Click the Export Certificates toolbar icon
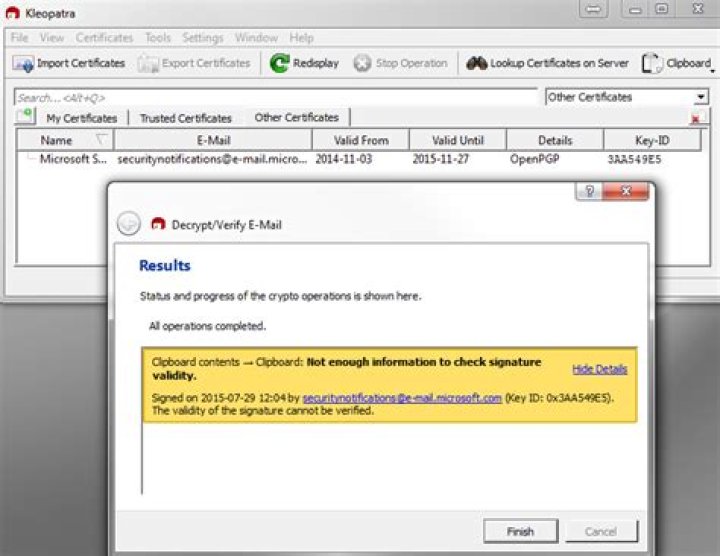 pos(148,63)
